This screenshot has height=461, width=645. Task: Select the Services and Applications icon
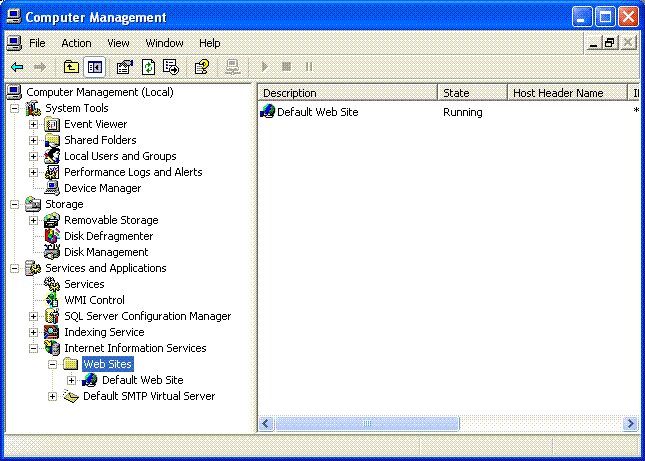[33, 268]
